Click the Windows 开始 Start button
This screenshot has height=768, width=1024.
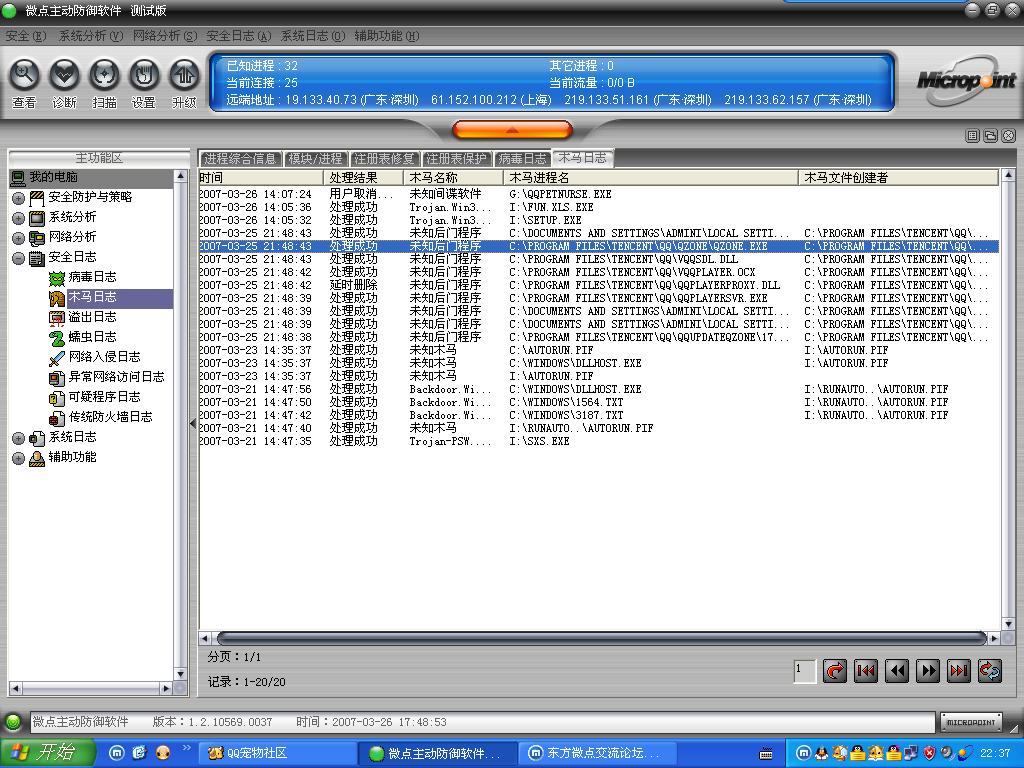[x=48, y=753]
